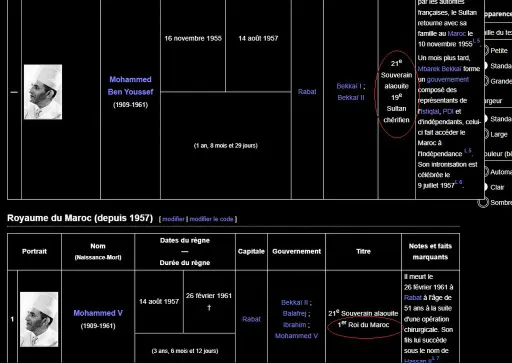Screen dimensions: 512x363
Task: Click the 10 novembre 1955 date in notes
Action: (x=445, y=44)
